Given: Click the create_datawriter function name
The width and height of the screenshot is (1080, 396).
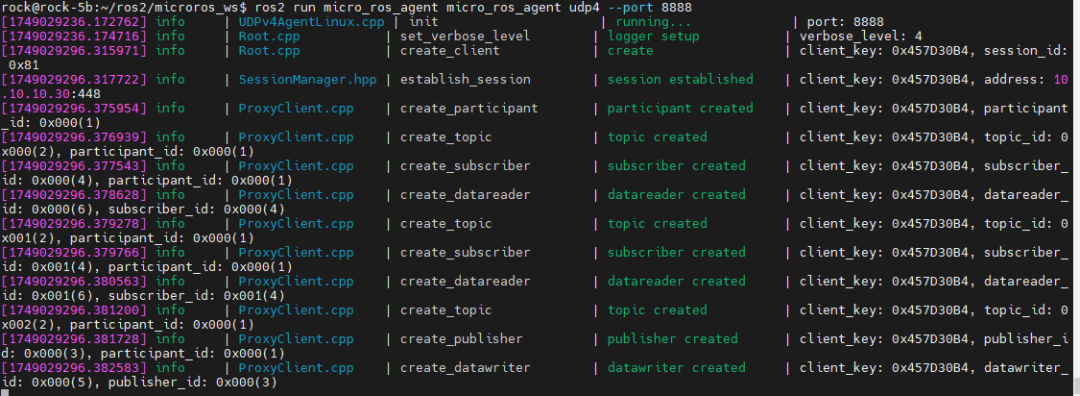Looking at the screenshot, I should (x=465, y=367).
